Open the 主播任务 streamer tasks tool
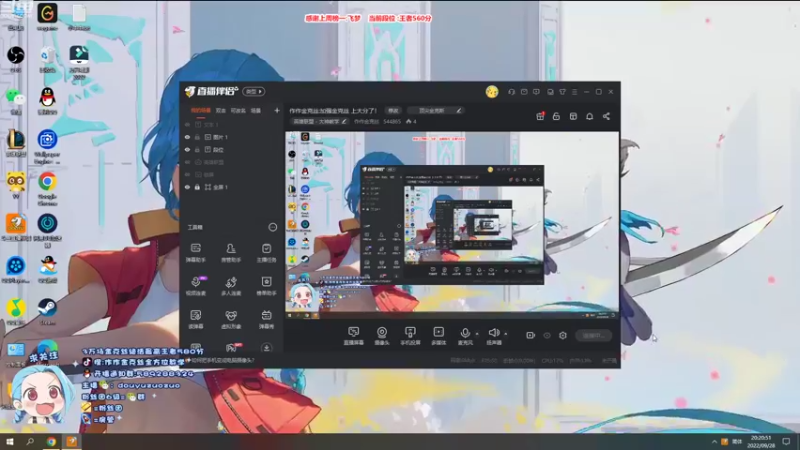Image resolution: width=800 pixels, height=450 pixels. pyautogui.click(x=266, y=252)
